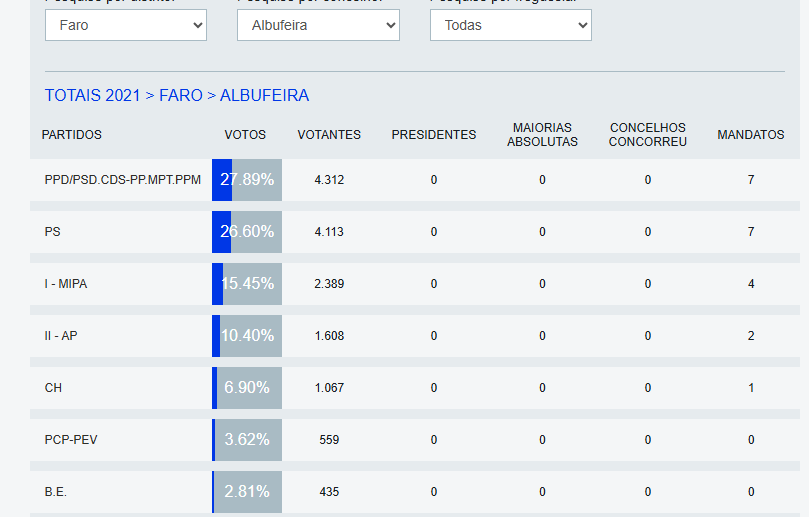Click the 27.89% vote percentage bar

[x=247, y=180]
